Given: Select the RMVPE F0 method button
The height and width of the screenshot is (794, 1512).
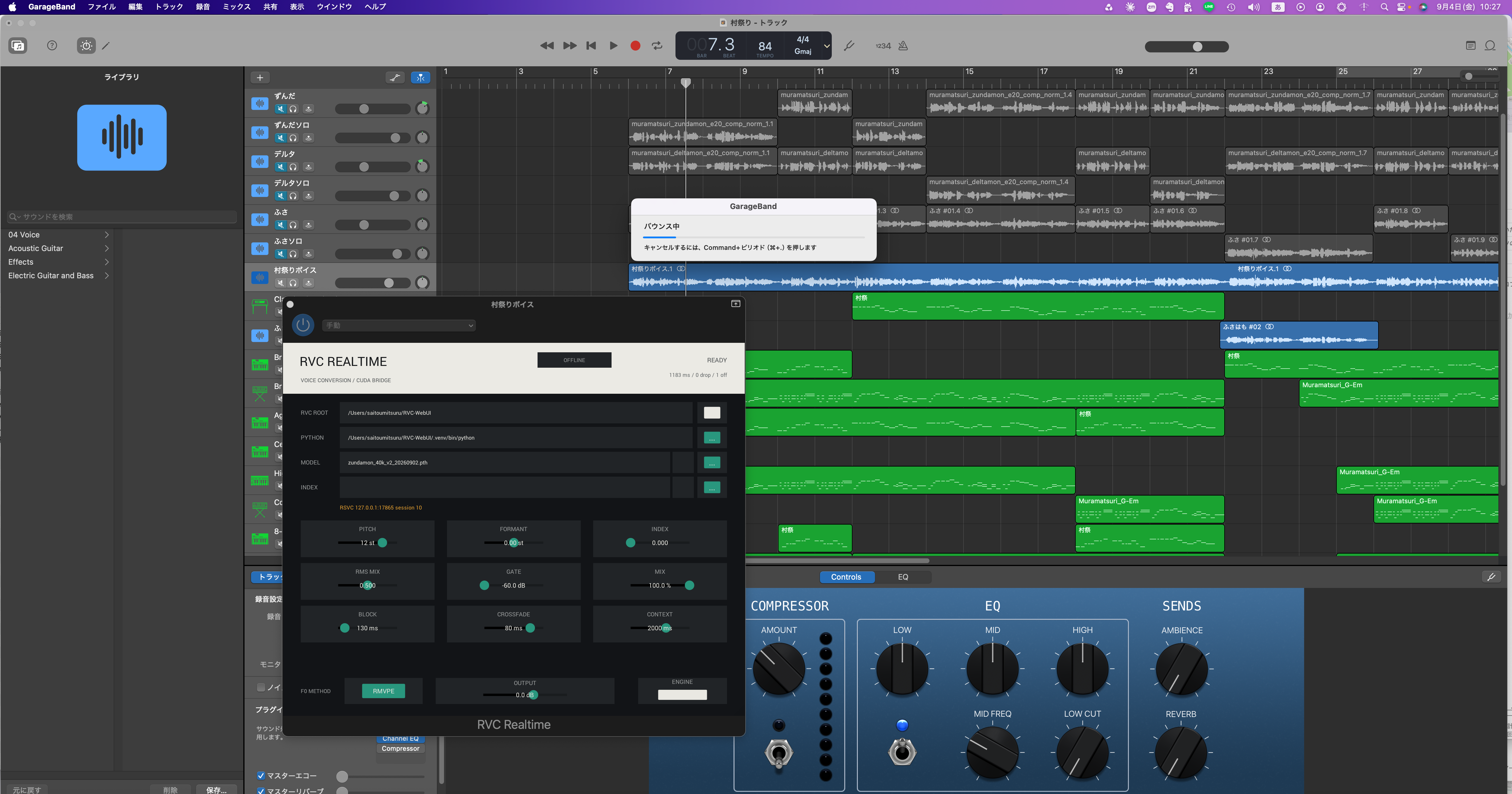Looking at the screenshot, I should click(383, 691).
